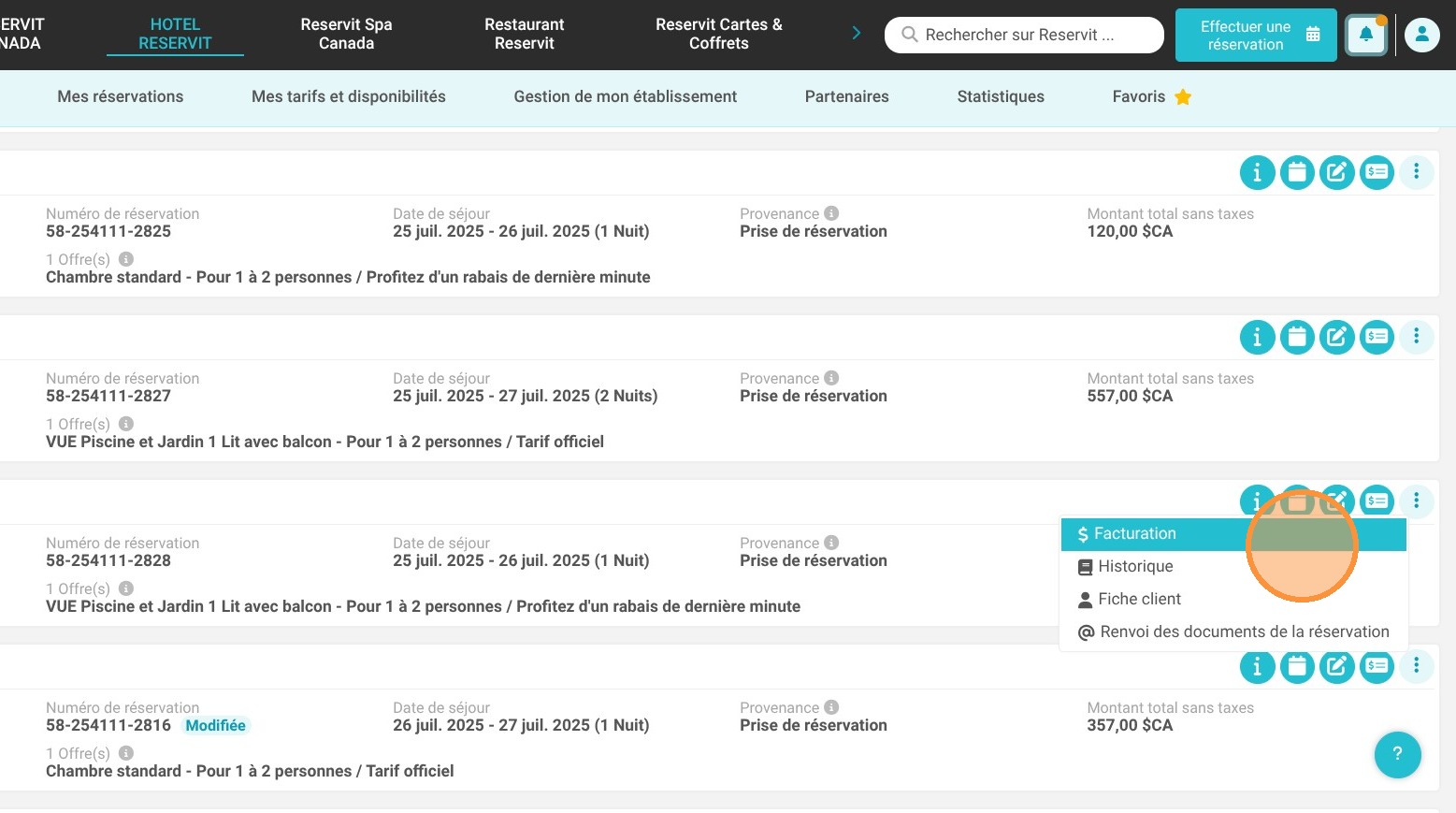Click amount 557,00 $CA

tap(1130, 396)
